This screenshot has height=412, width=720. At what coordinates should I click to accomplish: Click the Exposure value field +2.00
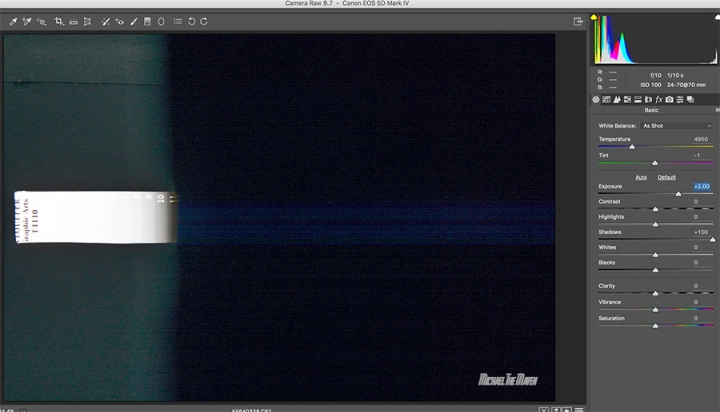click(x=702, y=186)
